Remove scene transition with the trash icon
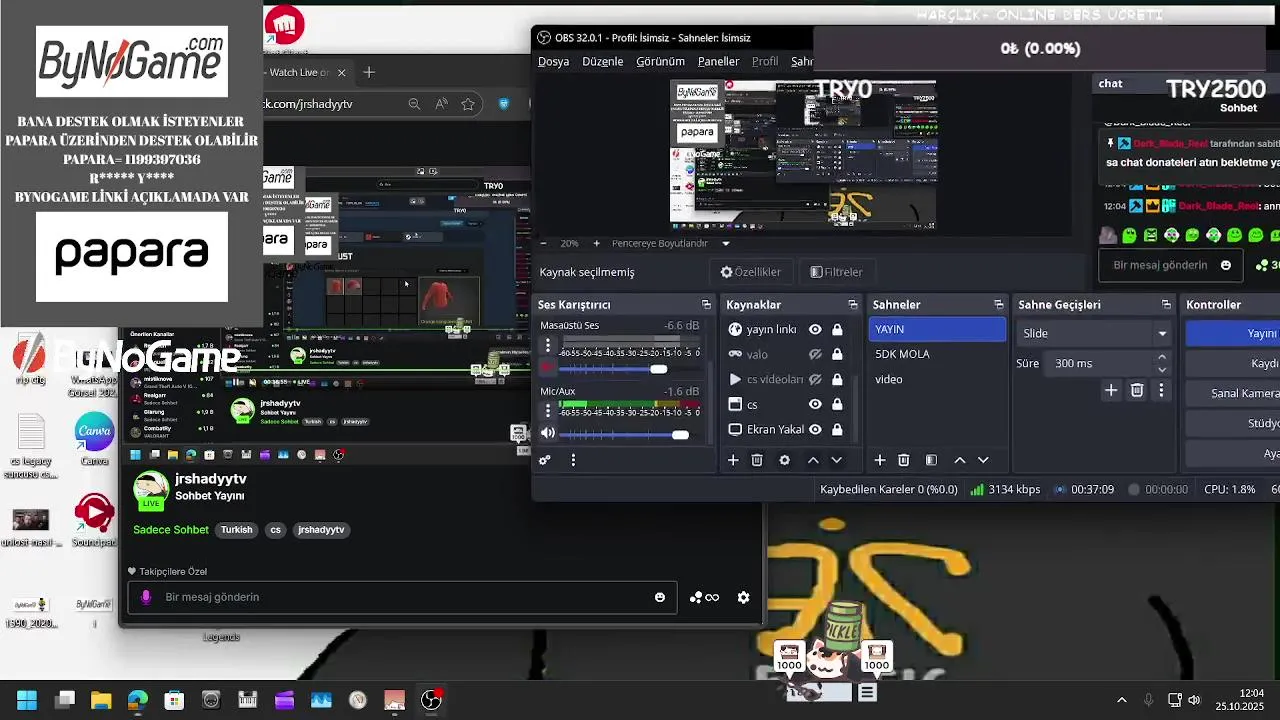This screenshot has width=1280, height=720. 1137,390
